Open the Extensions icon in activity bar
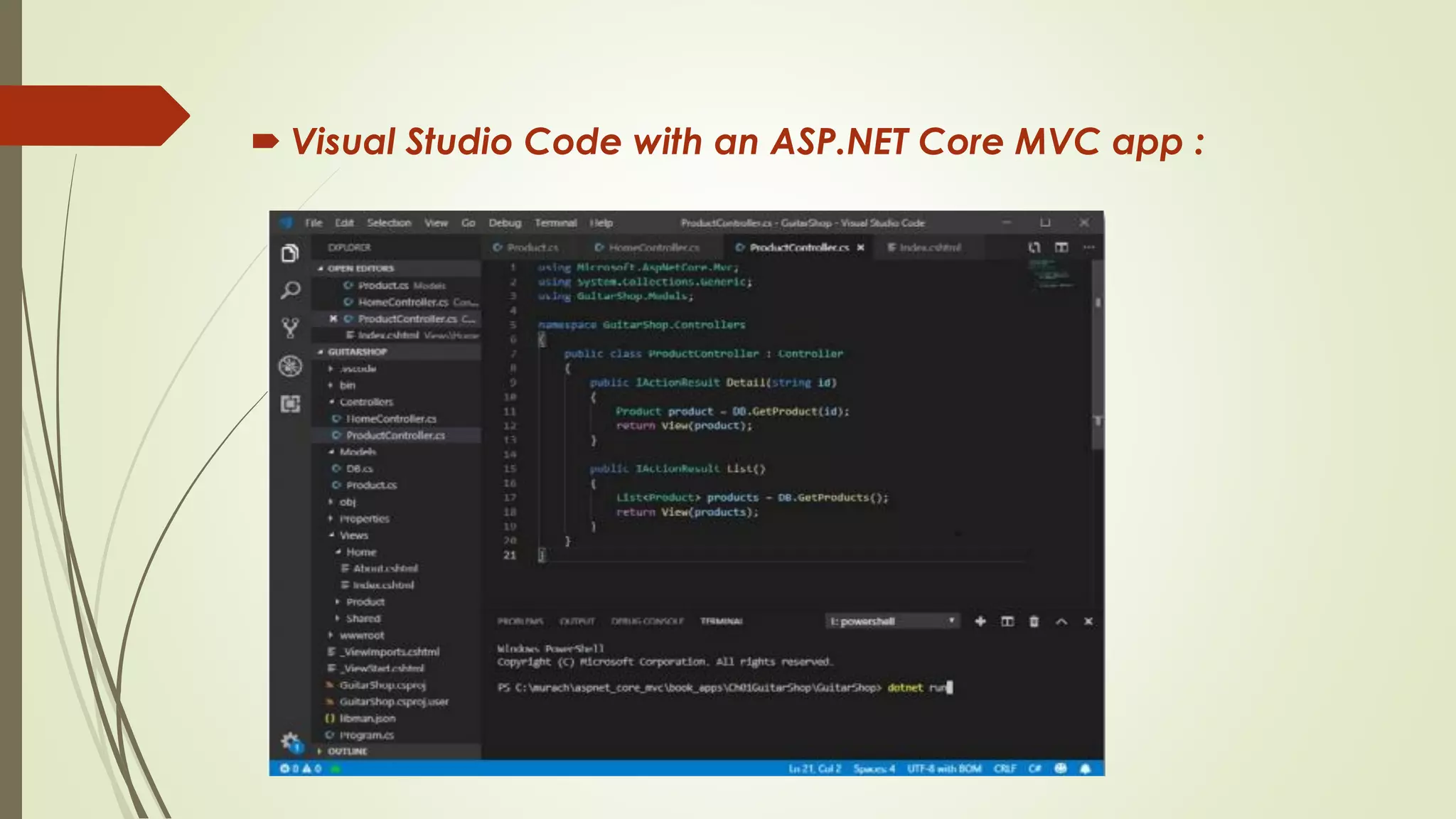The image size is (1456, 819). (x=290, y=403)
